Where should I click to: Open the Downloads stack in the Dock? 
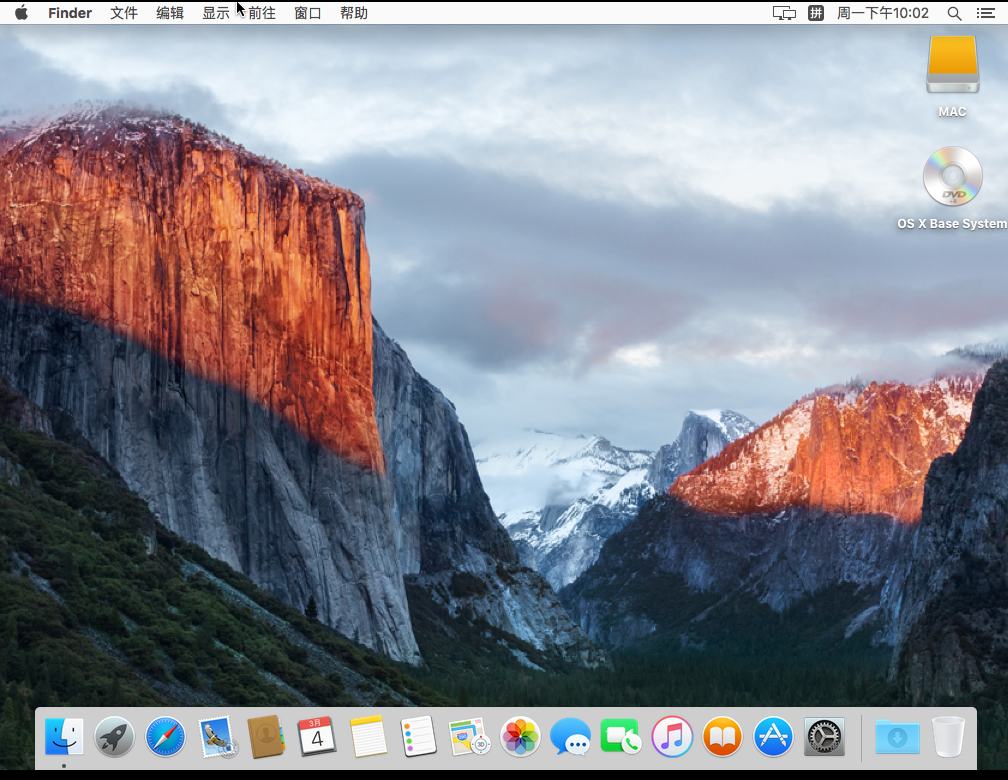pos(897,737)
